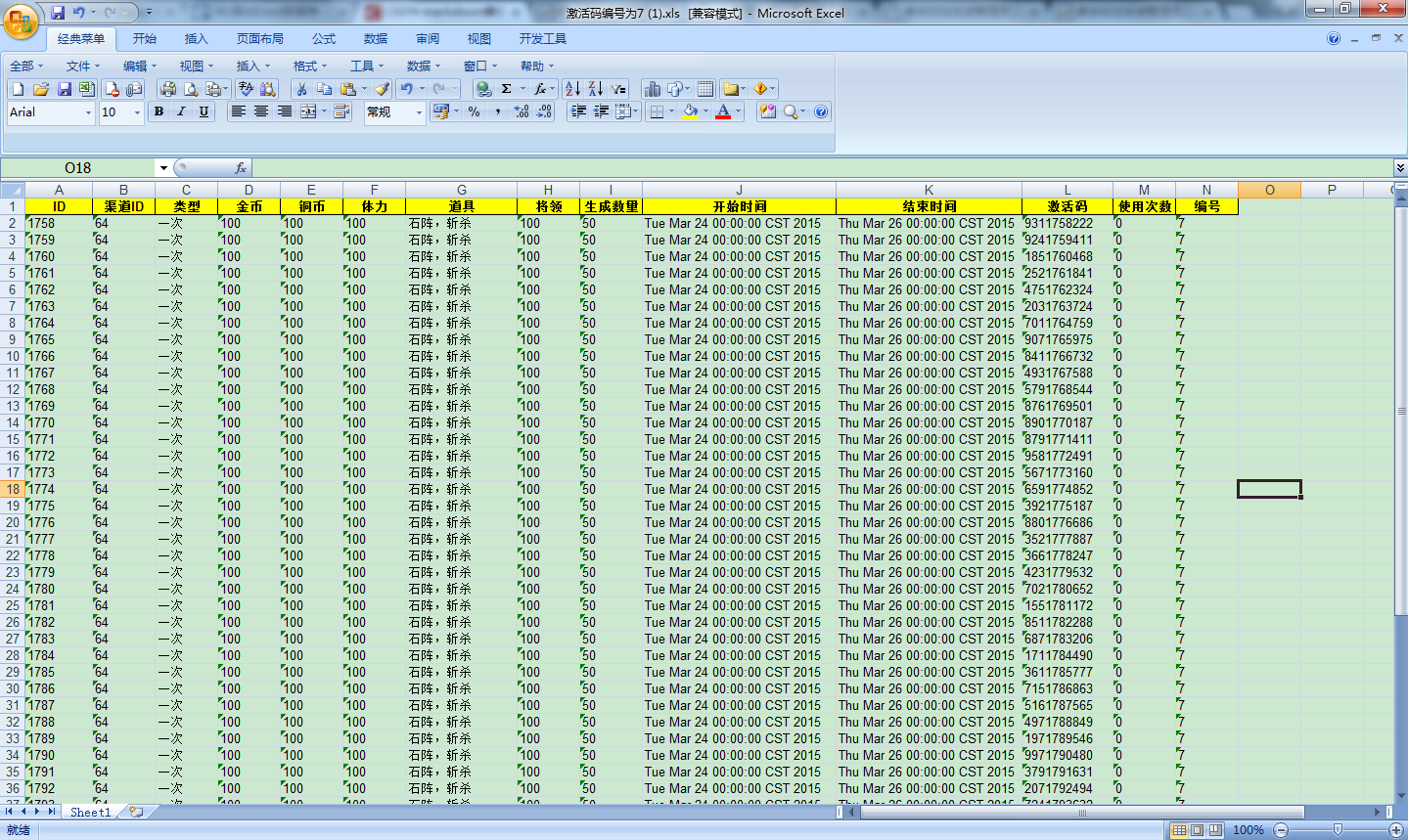
Task: Switch to Normal view in status bar
Action: pos(1179,830)
